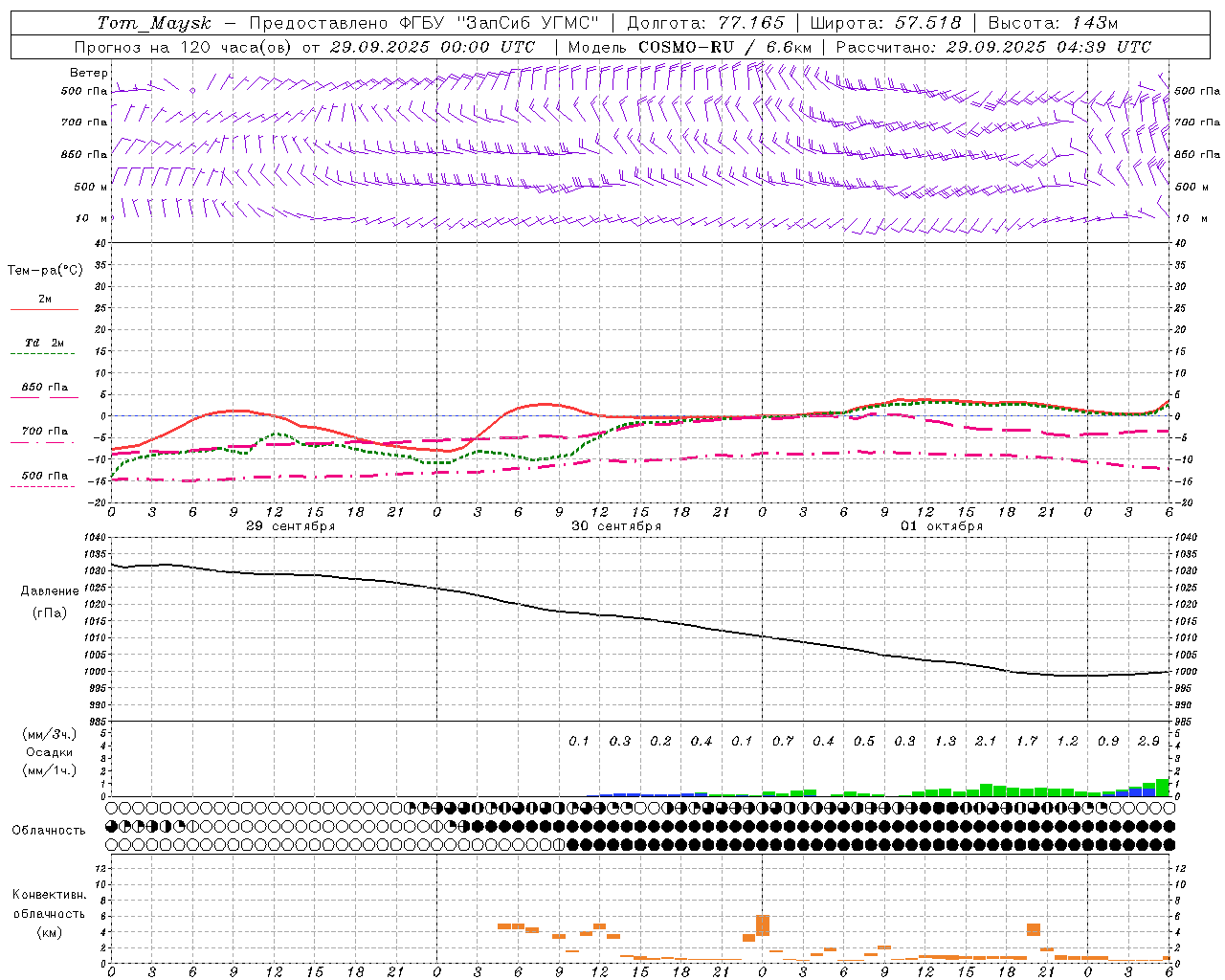This screenshot has height=980, width=1225.
Task: Click the "(мм/1ч.)" precipitation unit label
Action: coord(49,770)
